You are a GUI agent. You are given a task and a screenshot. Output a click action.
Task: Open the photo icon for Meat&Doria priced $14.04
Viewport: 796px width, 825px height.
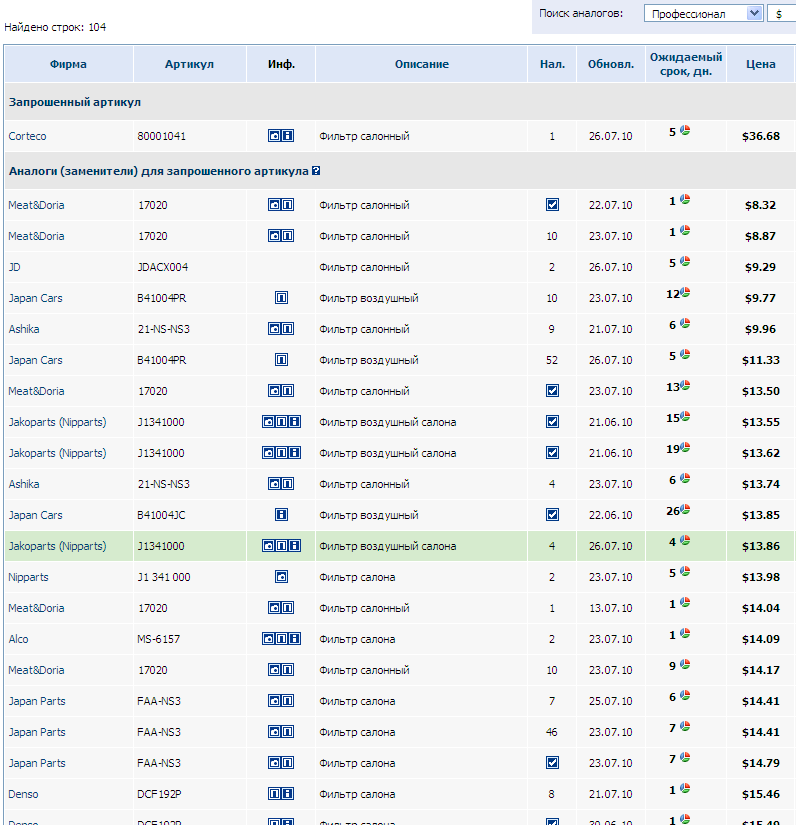point(275,608)
